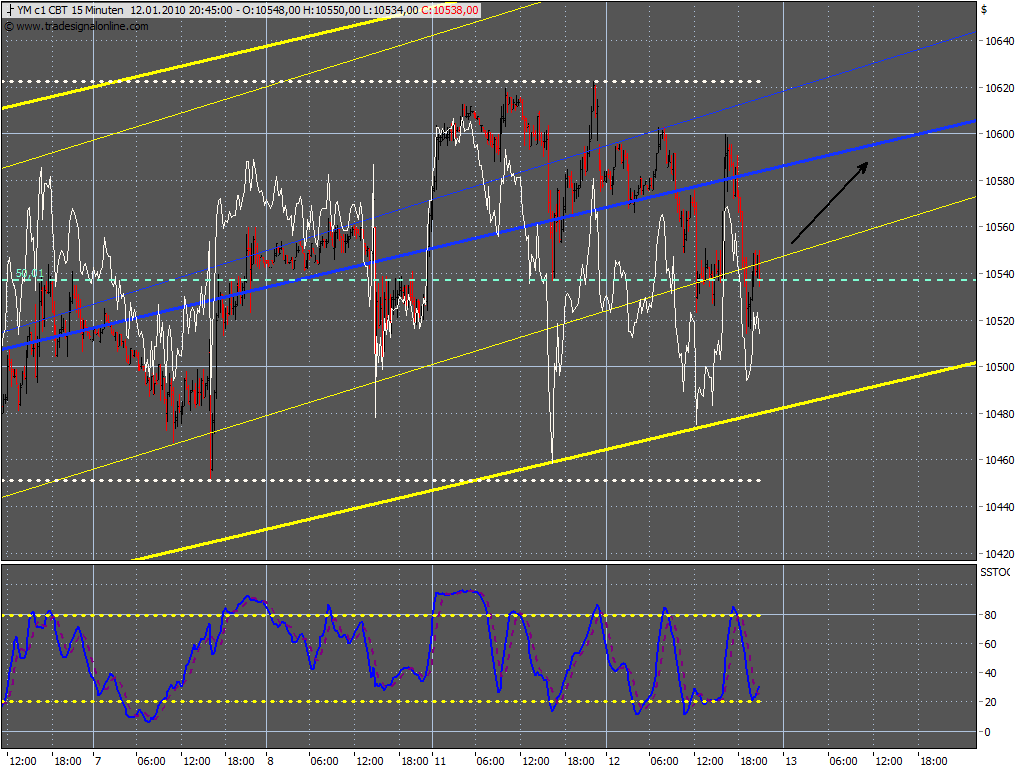Click date label 8 on the time axis
The height and width of the screenshot is (768, 1024).
[x=270, y=761]
